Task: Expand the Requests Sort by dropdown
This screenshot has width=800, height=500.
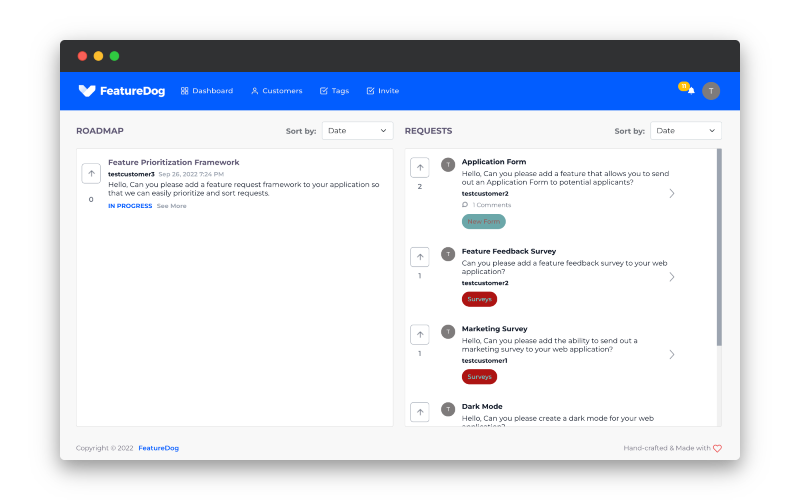Action: [686, 131]
